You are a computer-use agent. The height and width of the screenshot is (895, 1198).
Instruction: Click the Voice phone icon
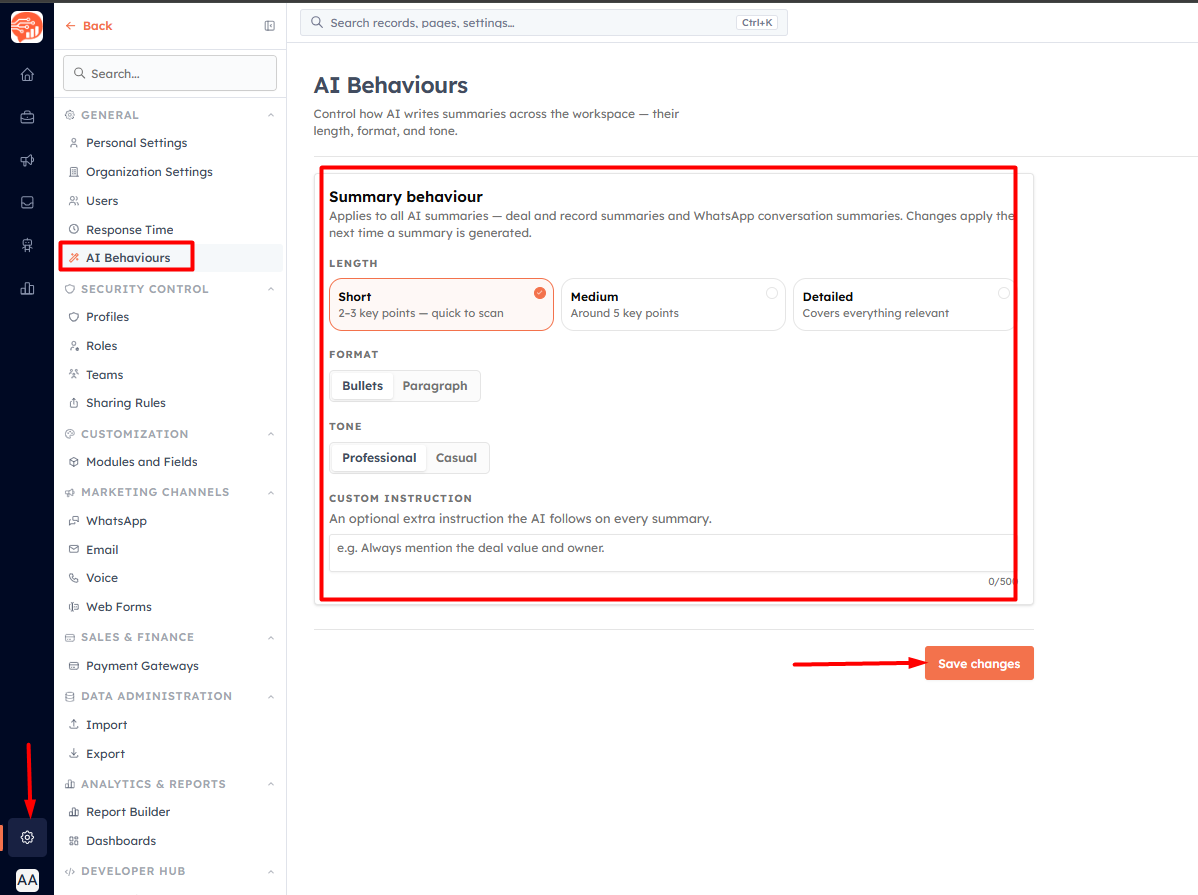74,578
